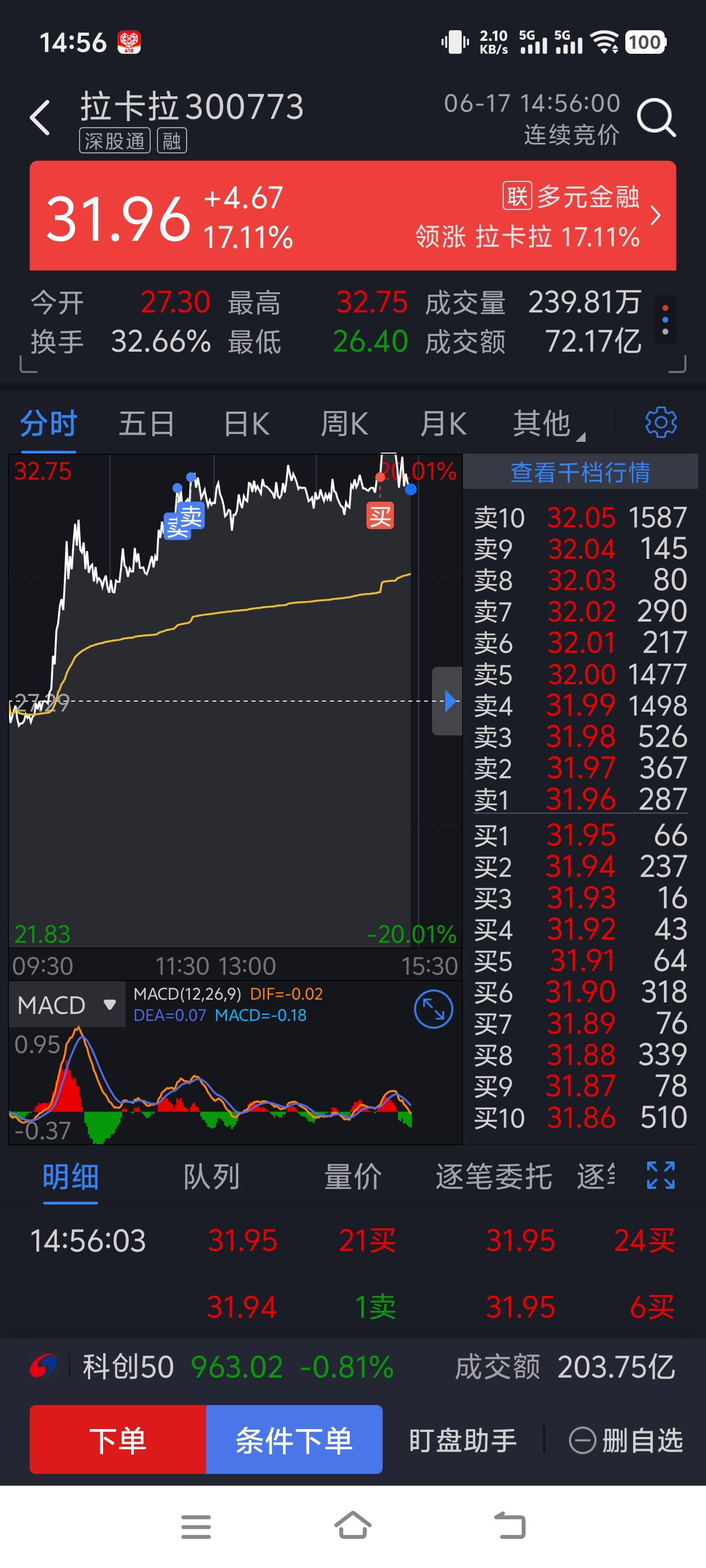Screen dimensions: 706x1568
Task: Open stock search magnifier icon
Action: [657, 118]
